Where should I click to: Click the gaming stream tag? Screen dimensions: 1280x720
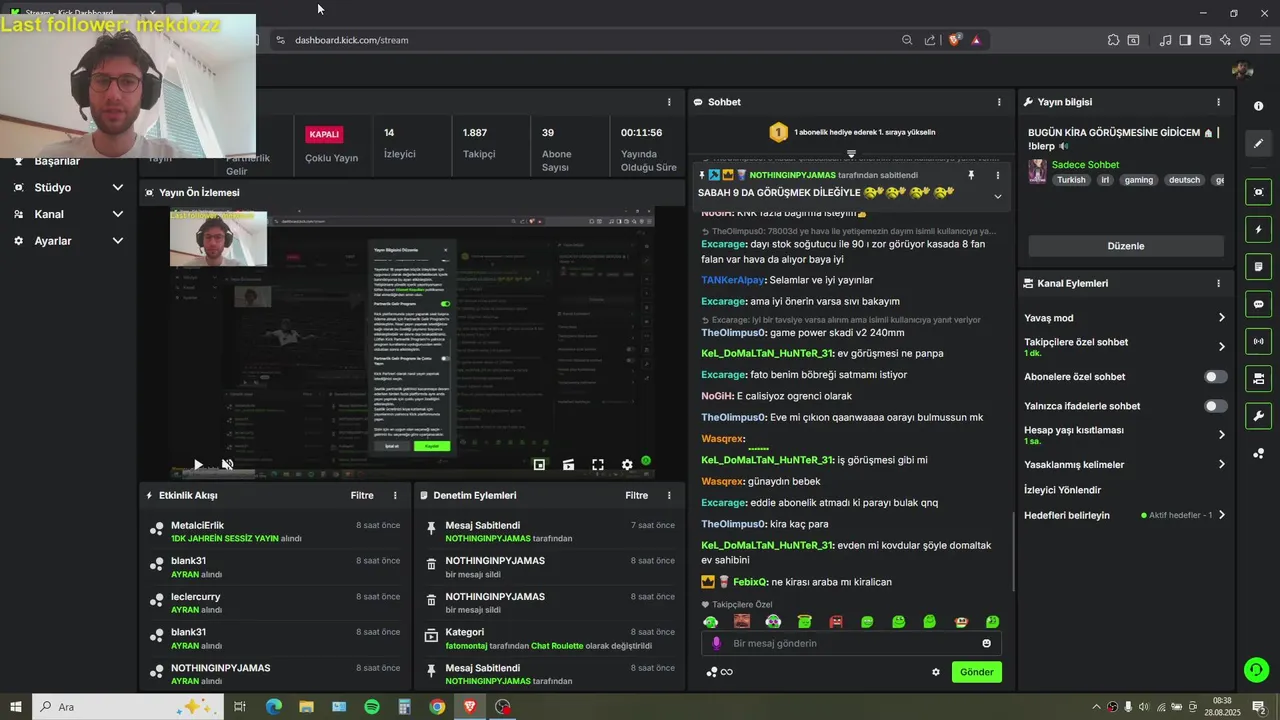(1138, 180)
